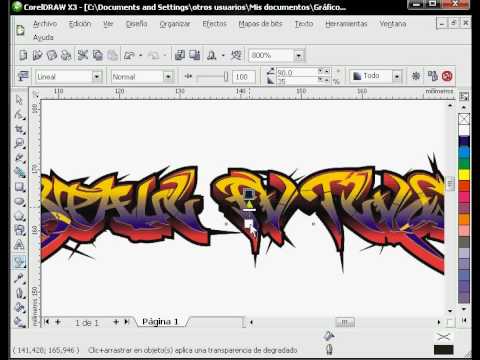The width and height of the screenshot is (480, 360).
Task: Select the Pick tool in the toolbox
Action: [19, 100]
